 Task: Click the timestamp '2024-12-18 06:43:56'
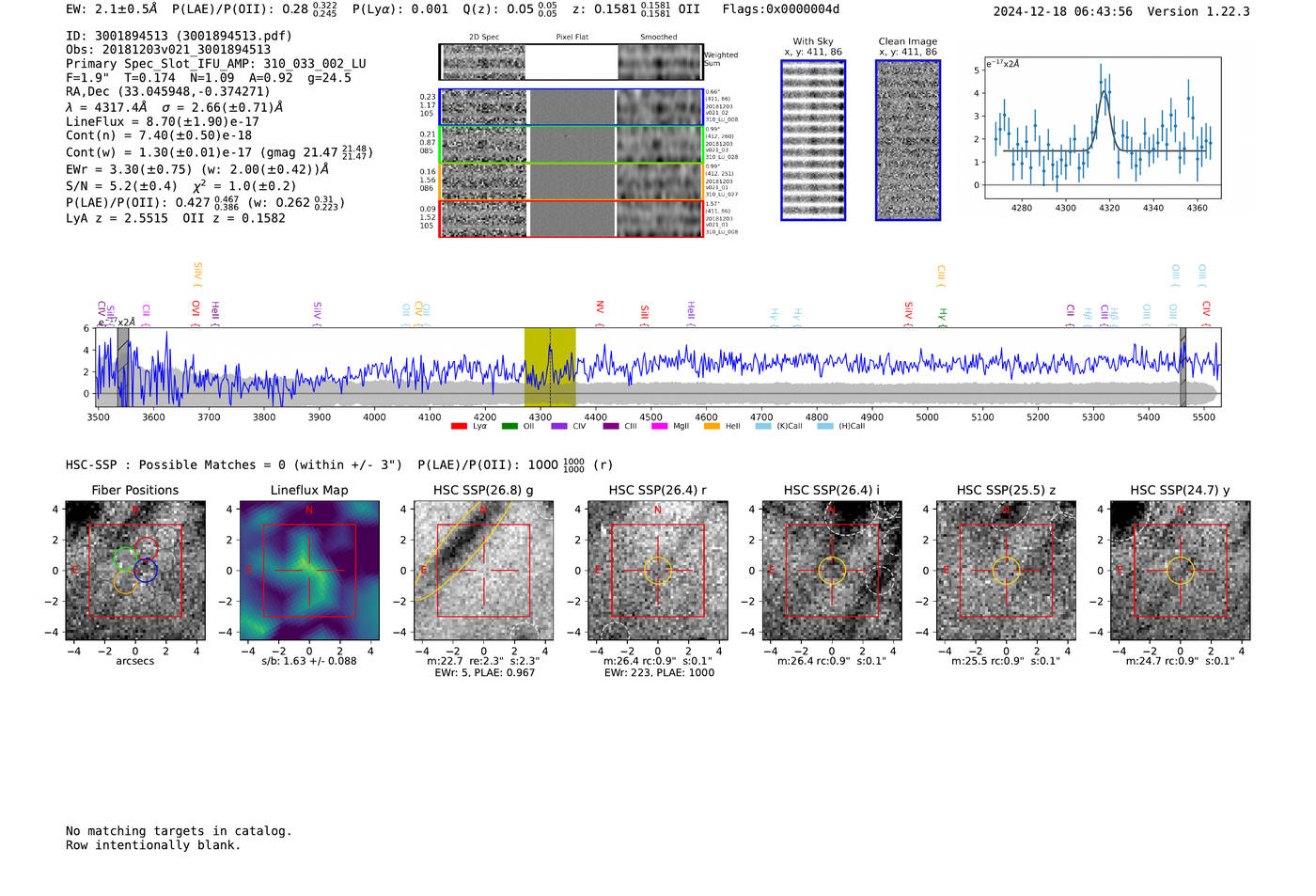pyautogui.click(x=1063, y=11)
